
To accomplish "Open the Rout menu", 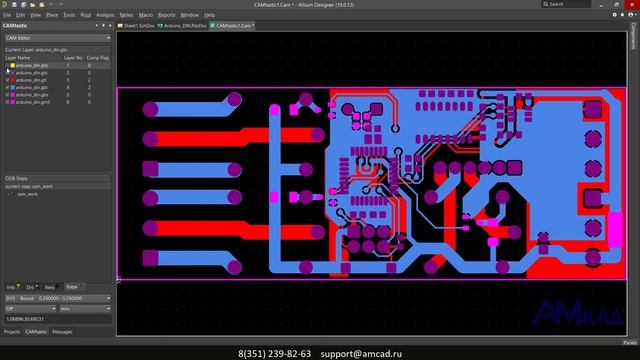I will [x=86, y=15].
